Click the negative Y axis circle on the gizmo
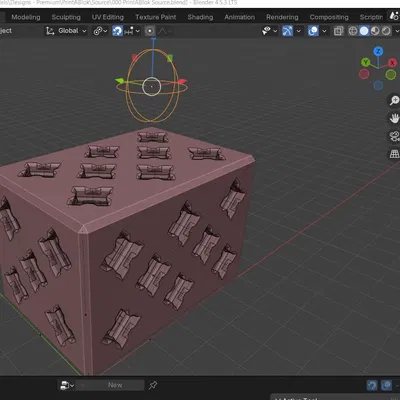This screenshot has height=400, width=400. point(391,74)
